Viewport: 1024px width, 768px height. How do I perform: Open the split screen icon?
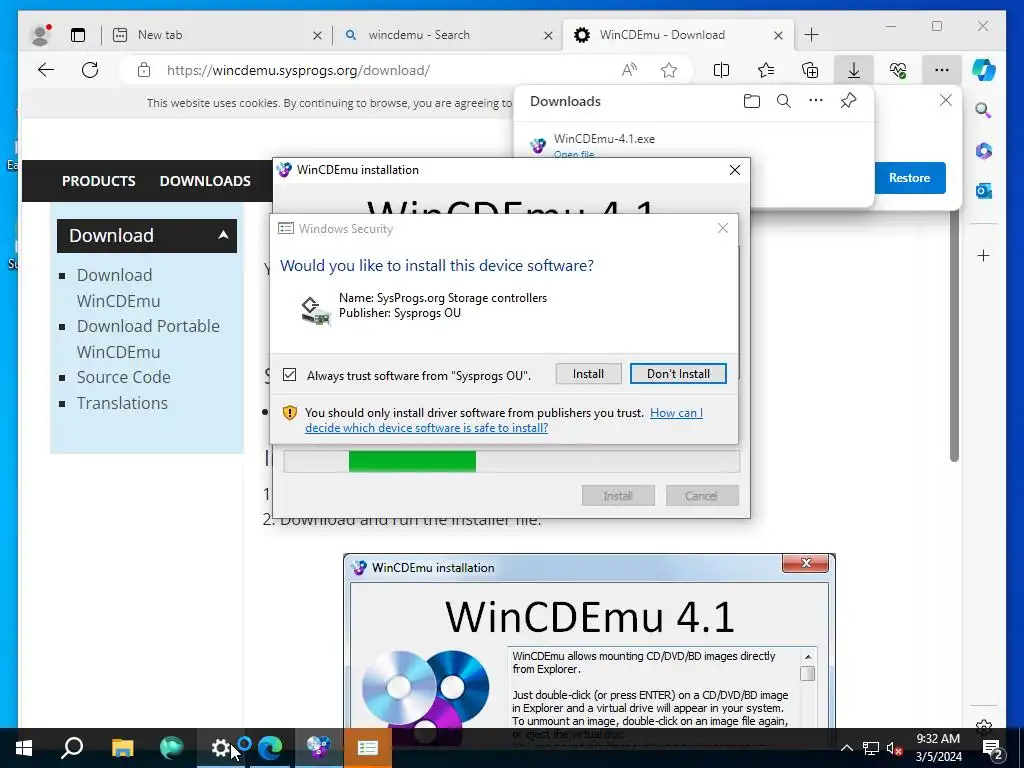(x=722, y=70)
